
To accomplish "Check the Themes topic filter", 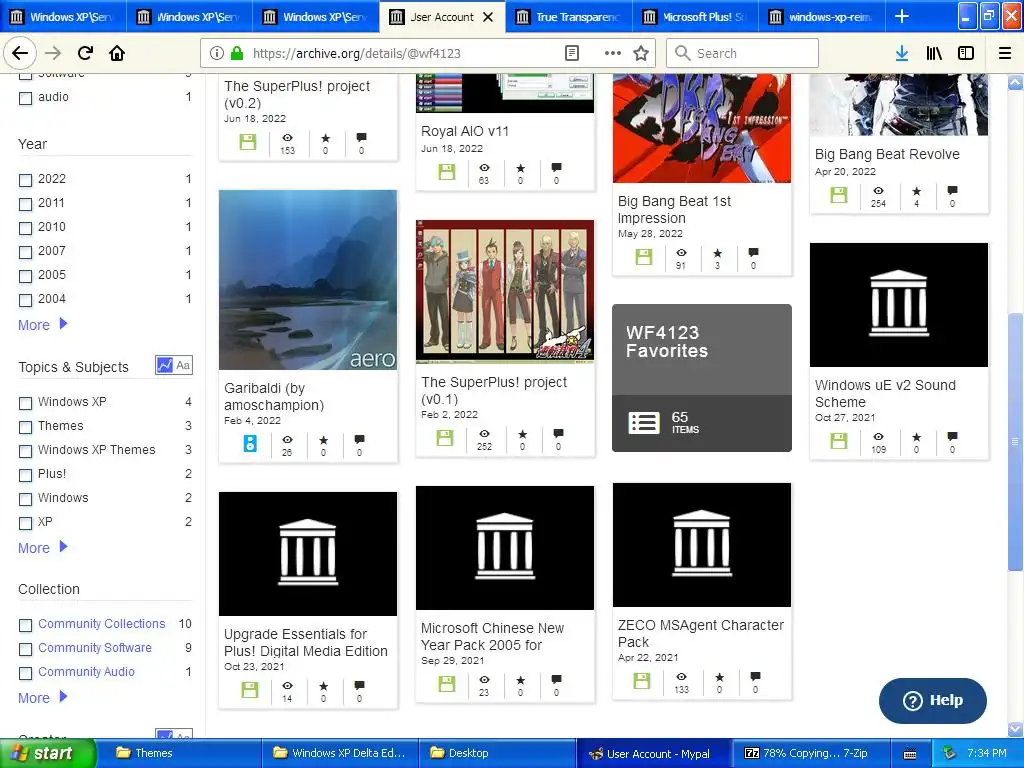I will (25, 427).
